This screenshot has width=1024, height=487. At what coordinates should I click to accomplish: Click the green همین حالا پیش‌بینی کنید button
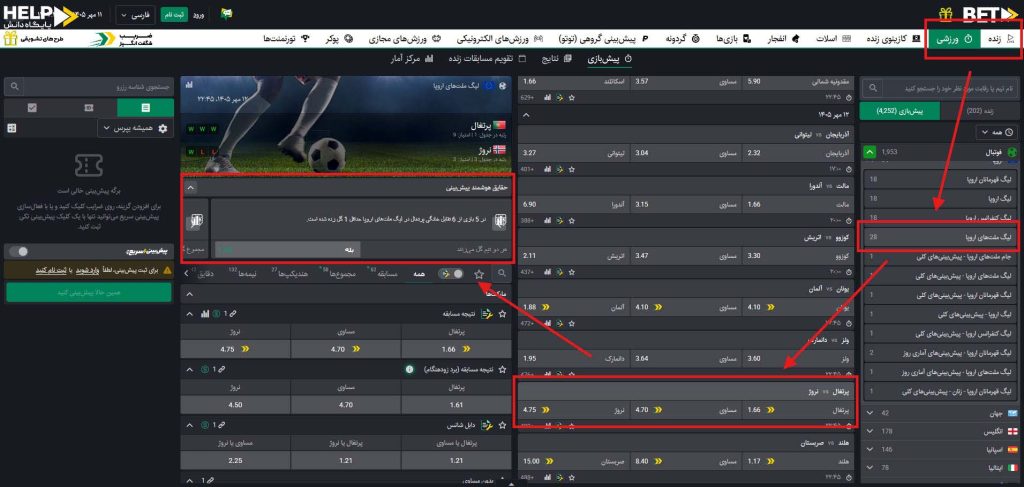coord(89,292)
